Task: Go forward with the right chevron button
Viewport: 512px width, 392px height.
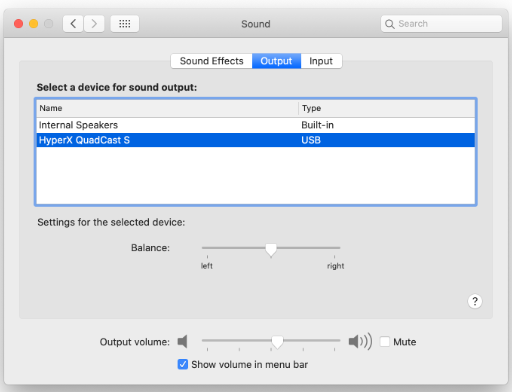Action: click(x=94, y=24)
